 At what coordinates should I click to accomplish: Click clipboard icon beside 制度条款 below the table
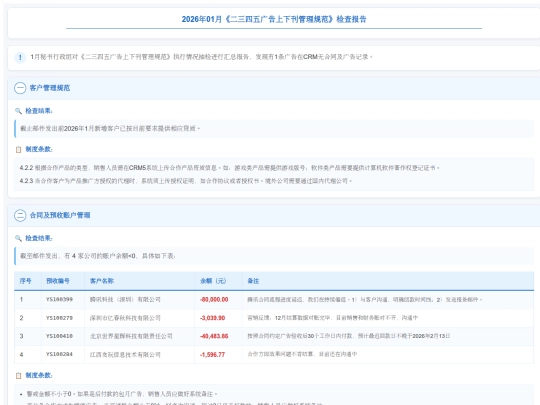click(x=19, y=375)
